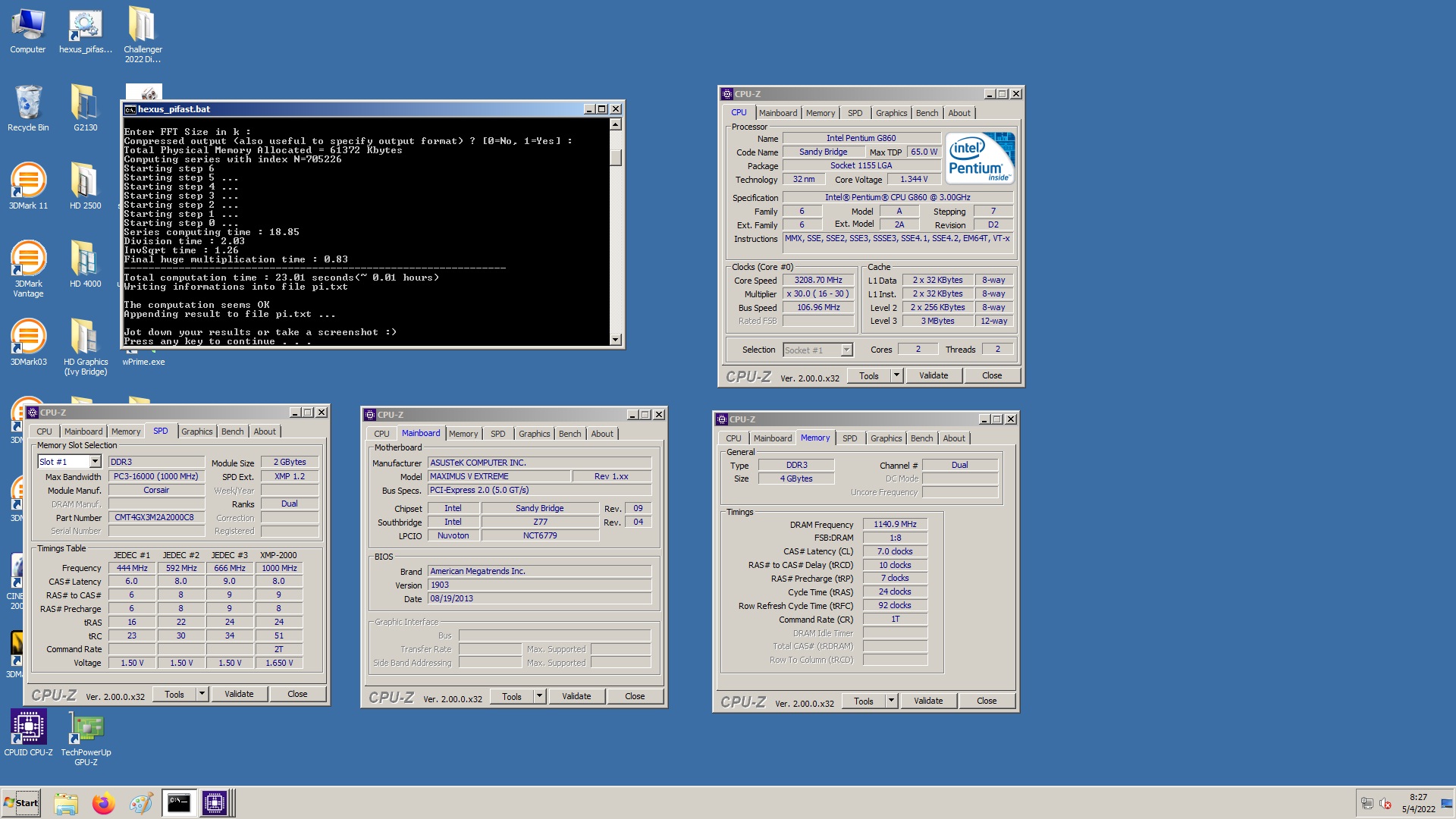Image resolution: width=1456 pixels, height=819 pixels.
Task: Launch TechPowerUp GPU-Z desktop icon
Action: click(86, 737)
